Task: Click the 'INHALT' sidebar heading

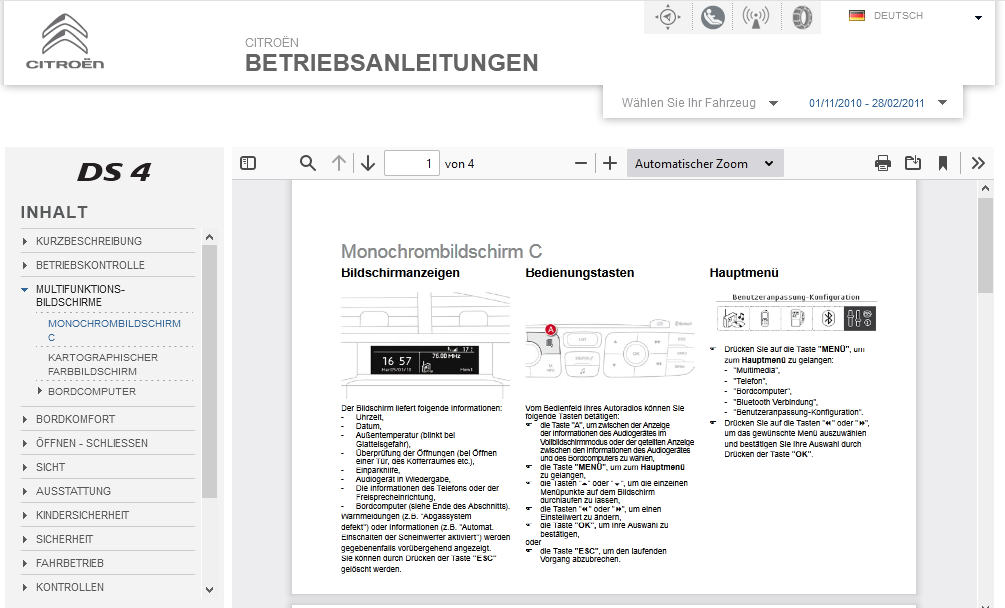Action: point(54,212)
